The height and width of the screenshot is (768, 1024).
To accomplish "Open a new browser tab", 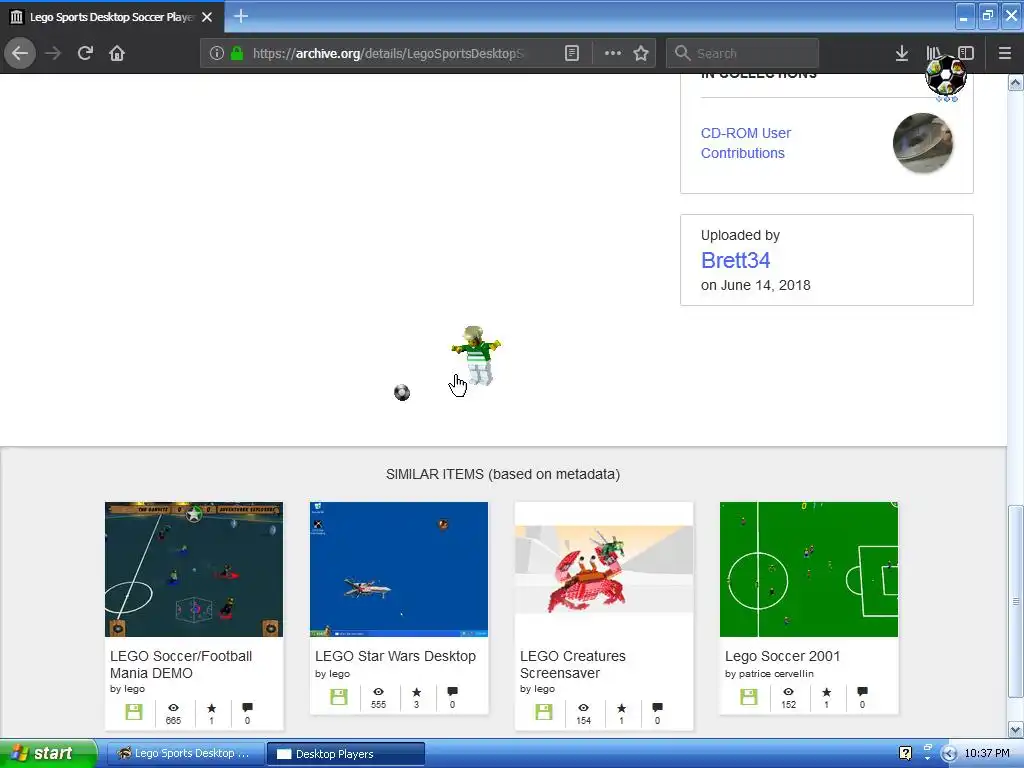I will tap(240, 16).
